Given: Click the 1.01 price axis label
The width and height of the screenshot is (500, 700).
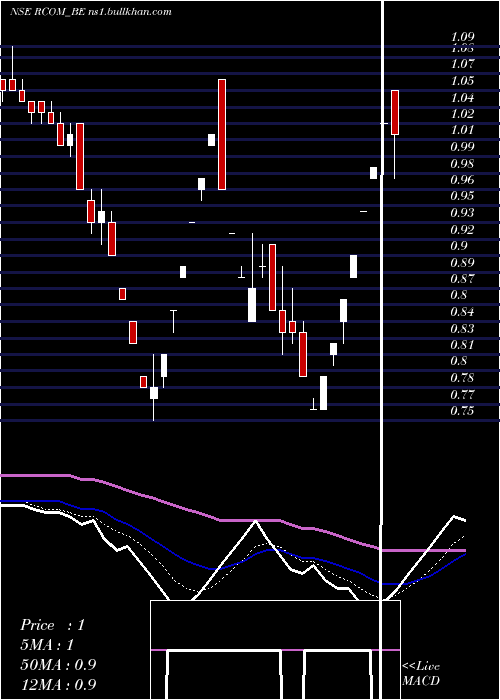Looking at the screenshot, I should coord(462,130).
